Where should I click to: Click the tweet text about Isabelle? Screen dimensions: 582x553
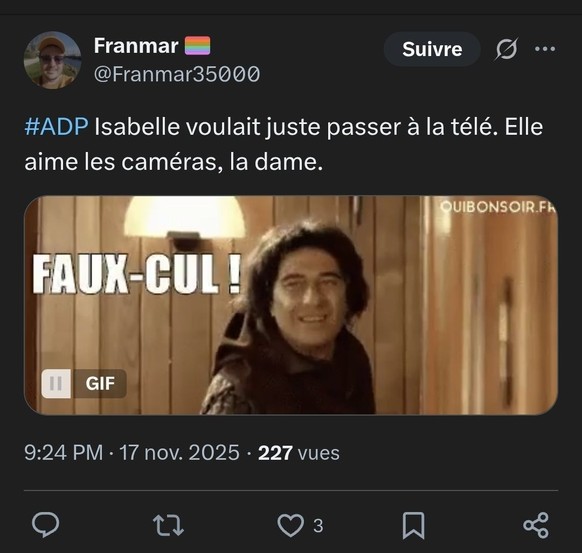[284, 144]
